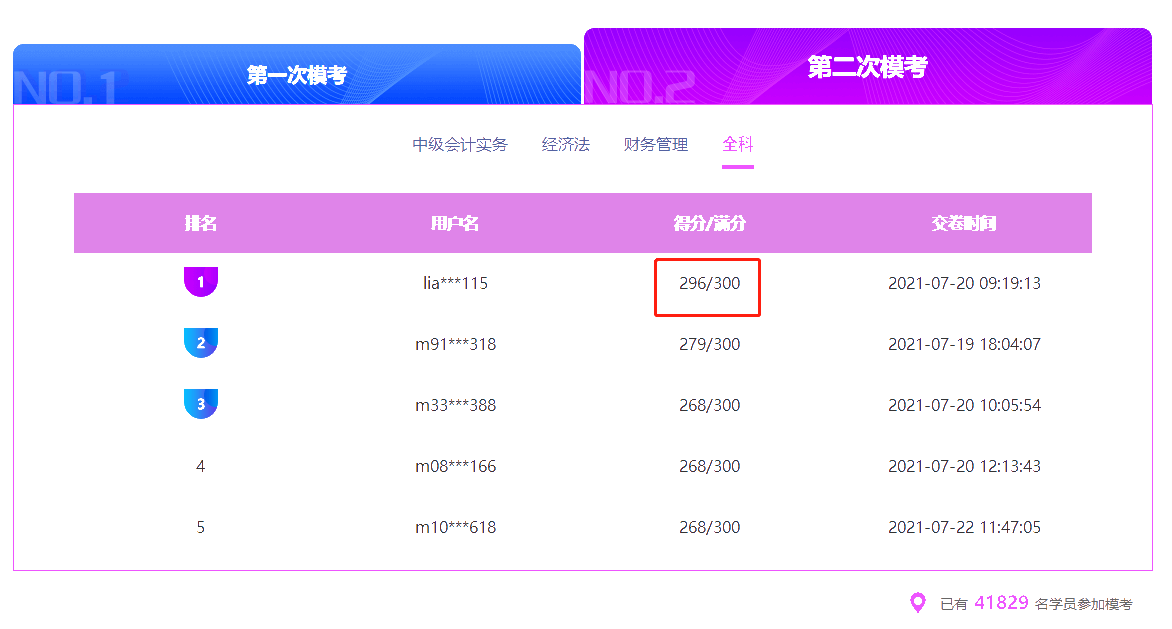Click the 得分/满分 column header
The height and width of the screenshot is (629, 1172).
click(707, 223)
